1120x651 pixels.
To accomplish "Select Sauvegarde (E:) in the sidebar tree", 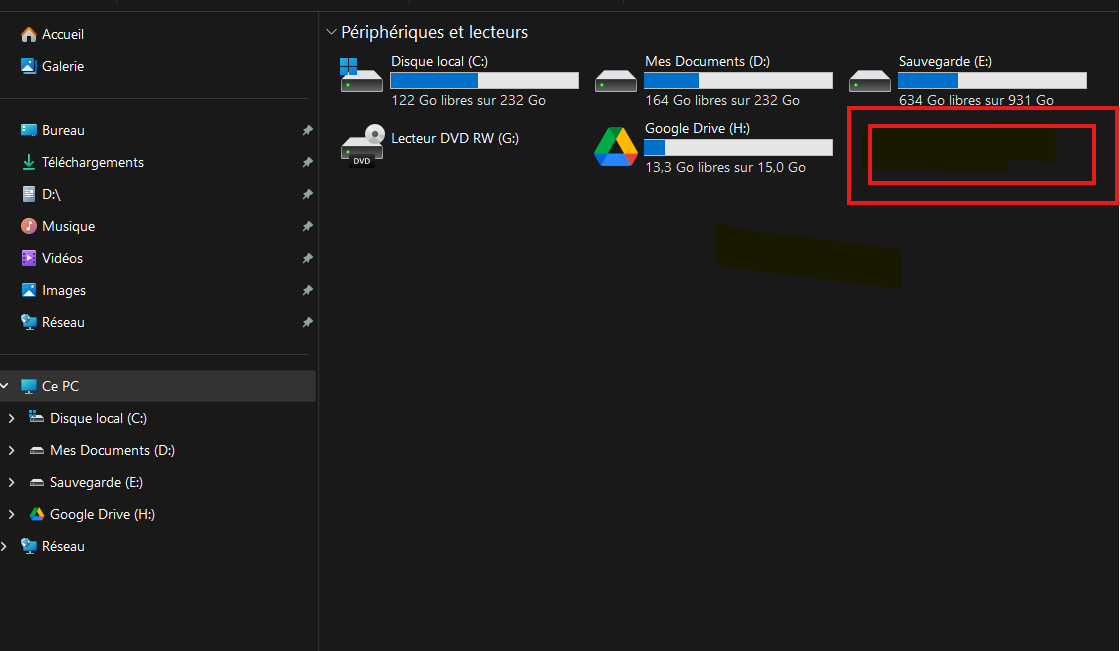I will [x=96, y=482].
